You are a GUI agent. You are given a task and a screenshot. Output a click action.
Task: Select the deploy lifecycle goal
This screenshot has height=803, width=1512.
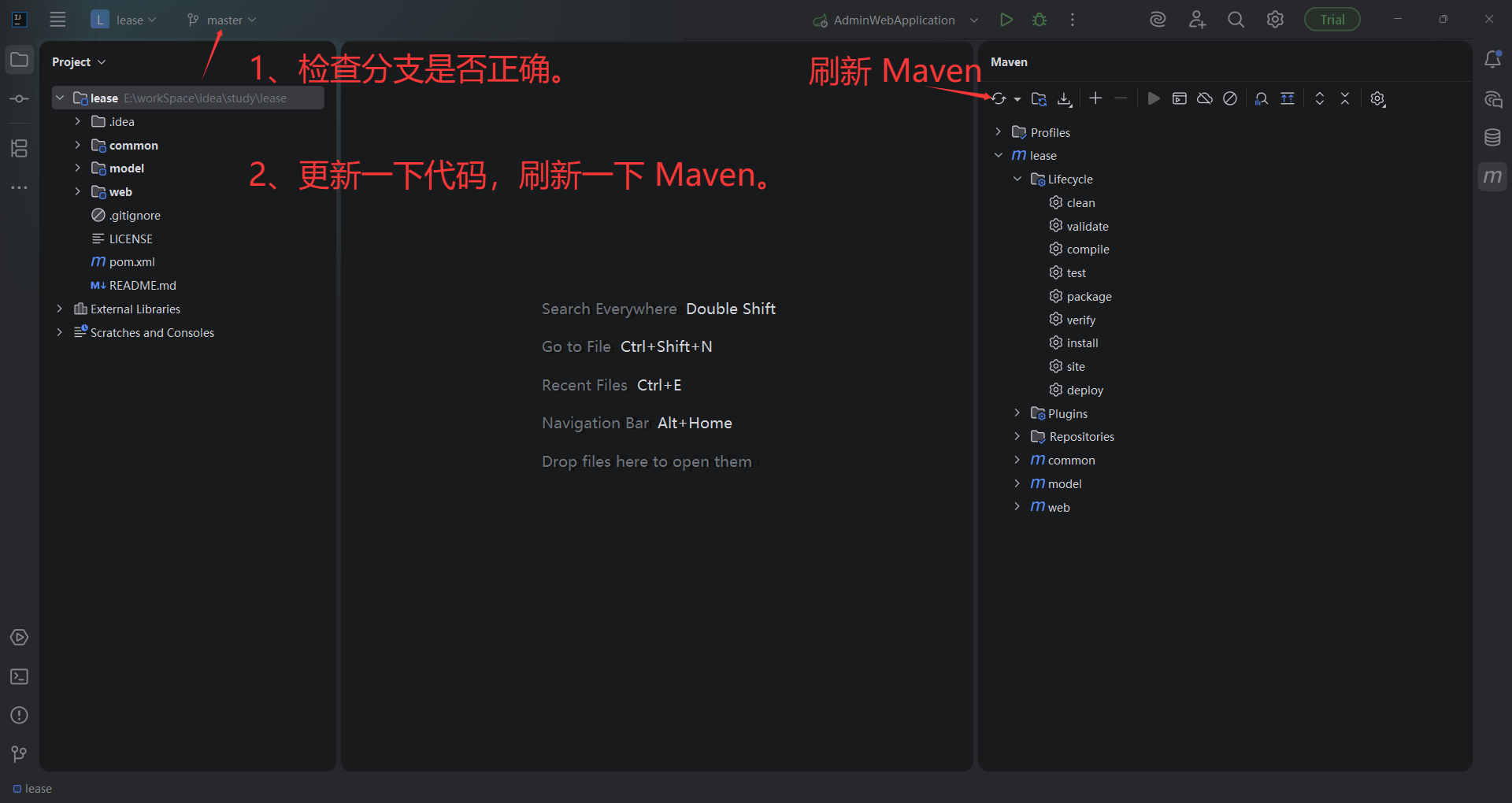coord(1076,390)
